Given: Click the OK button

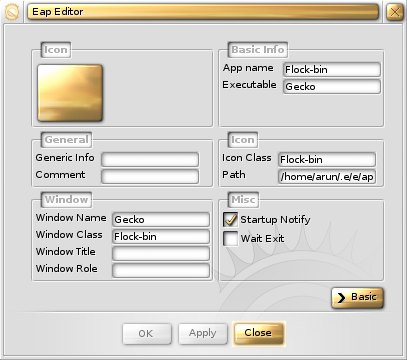Looking at the screenshot, I should 147,334.
